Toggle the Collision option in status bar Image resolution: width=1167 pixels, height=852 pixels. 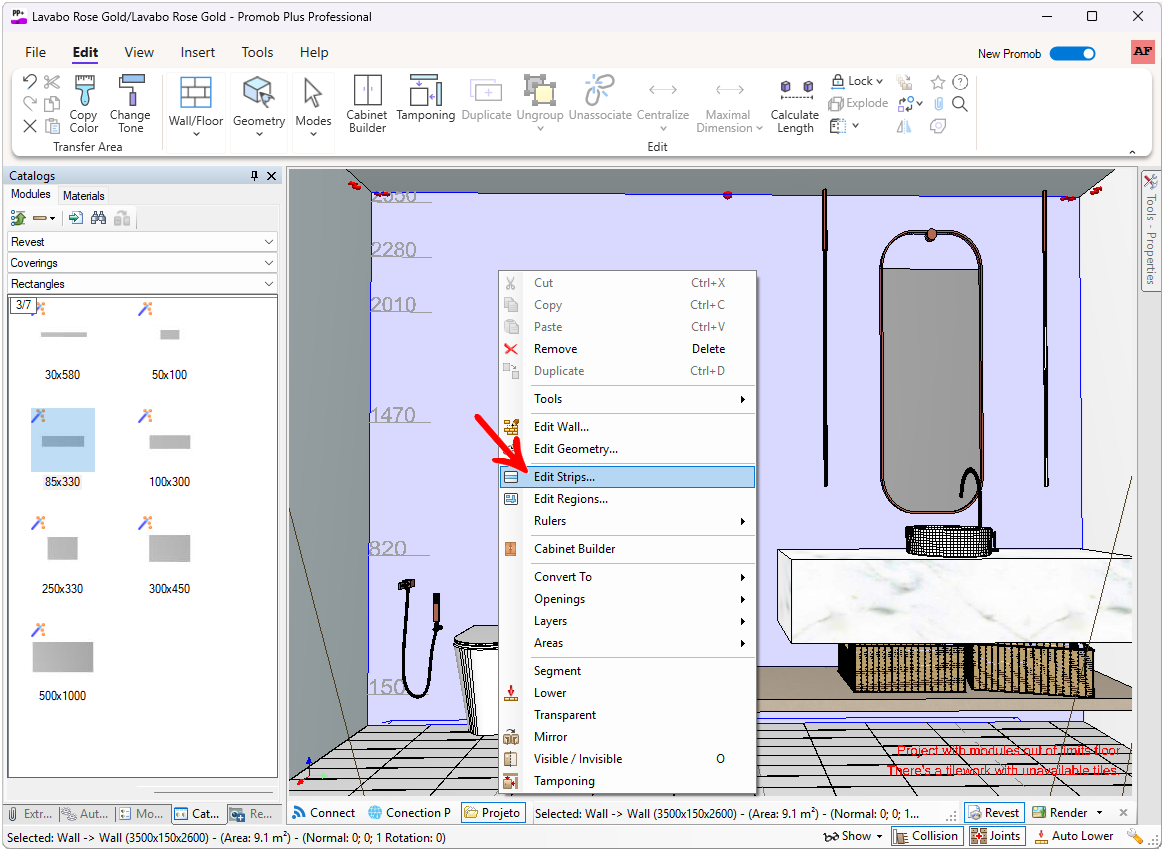pyautogui.click(x=927, y=836)
